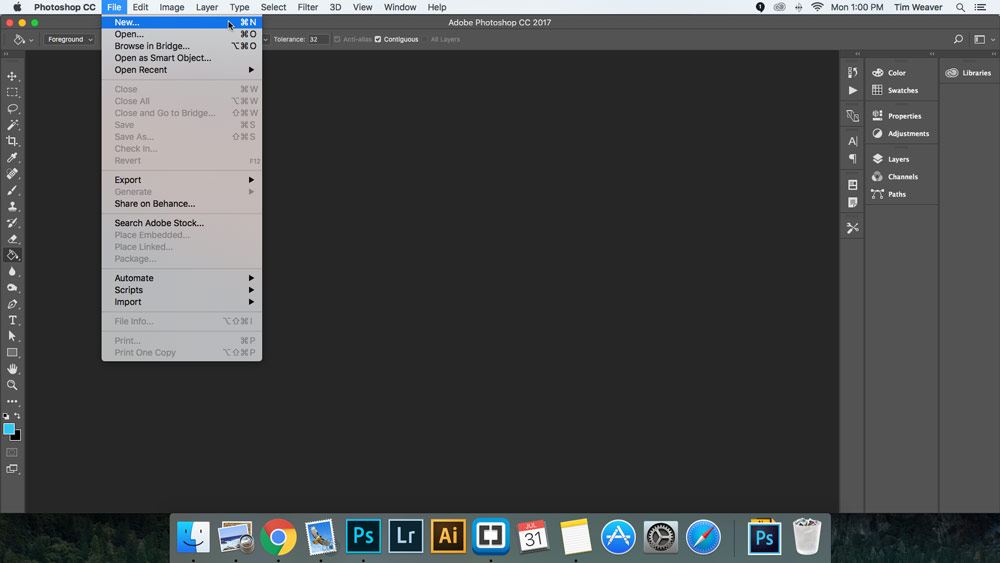
Task: Open the Filter menu
Action: pyautogui.click(x=308, y=7)
